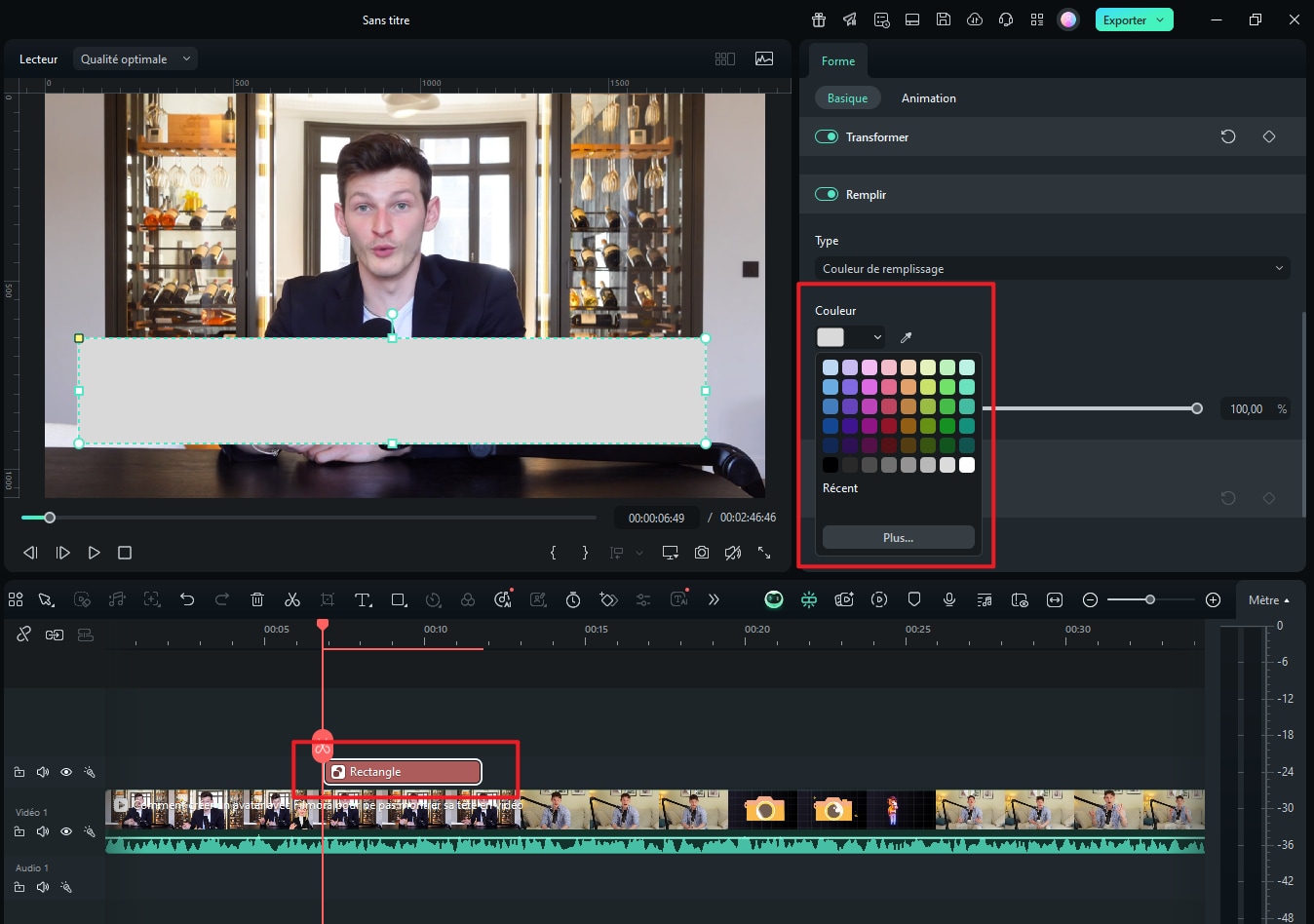Redo the action in timeline toolbar

click(x=222, y=599)
